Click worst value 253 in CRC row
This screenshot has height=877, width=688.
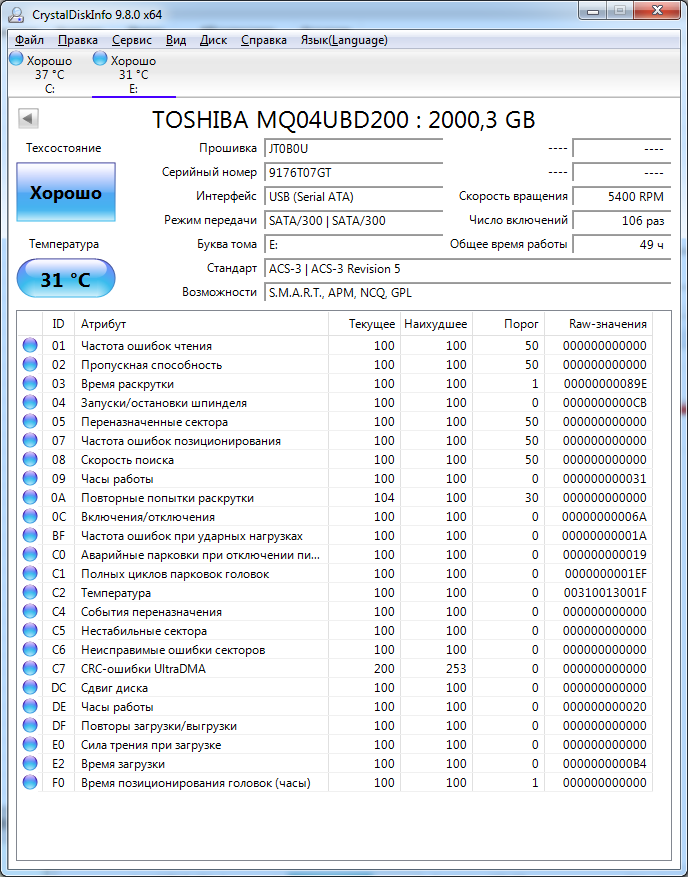[x=456, y=669]
